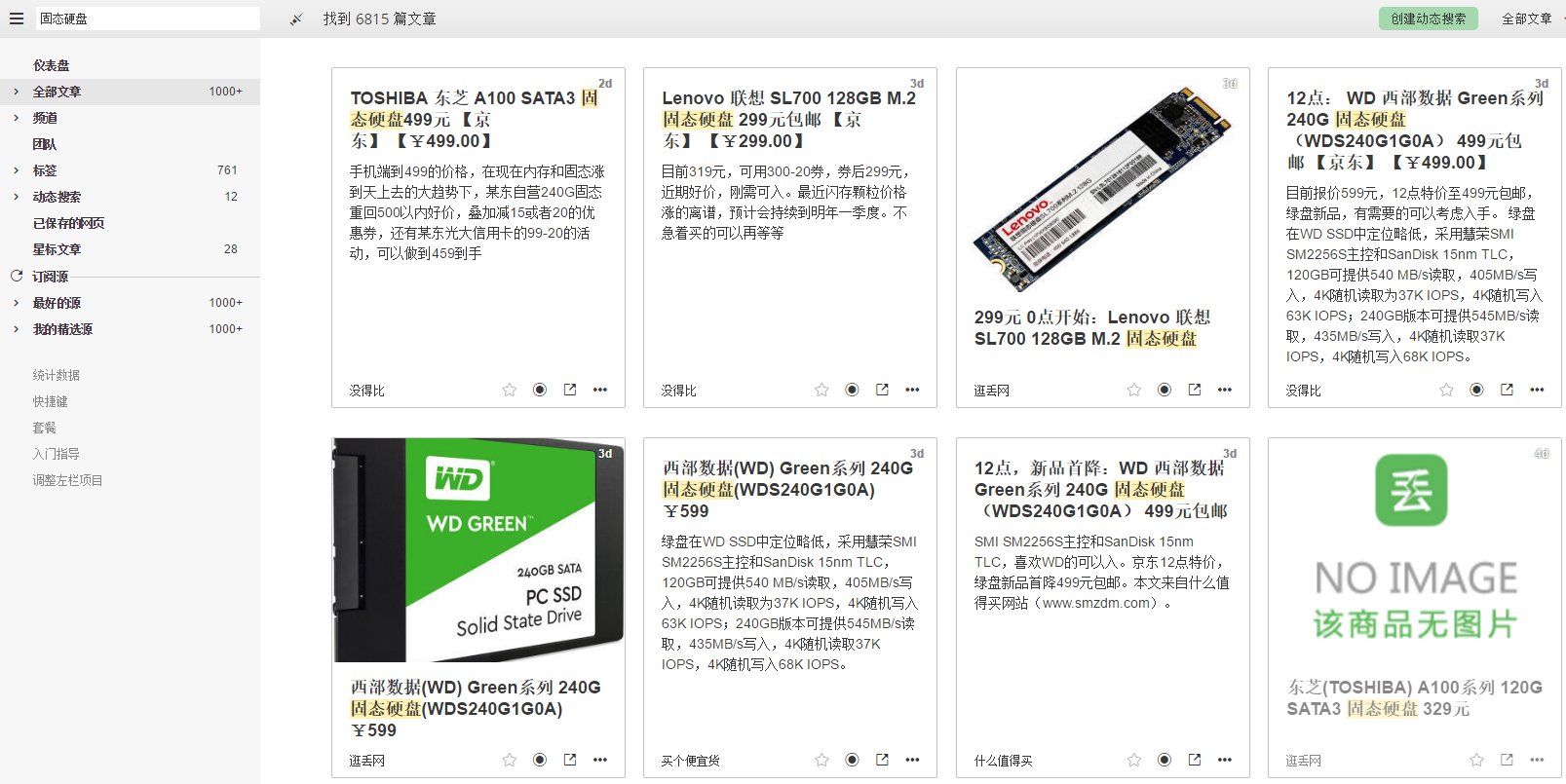Viewport: 1566px width, 784px height.
Task: Open the TOSHIBA 东芝 A100 SATA3 article title
Action: point(475,119)
